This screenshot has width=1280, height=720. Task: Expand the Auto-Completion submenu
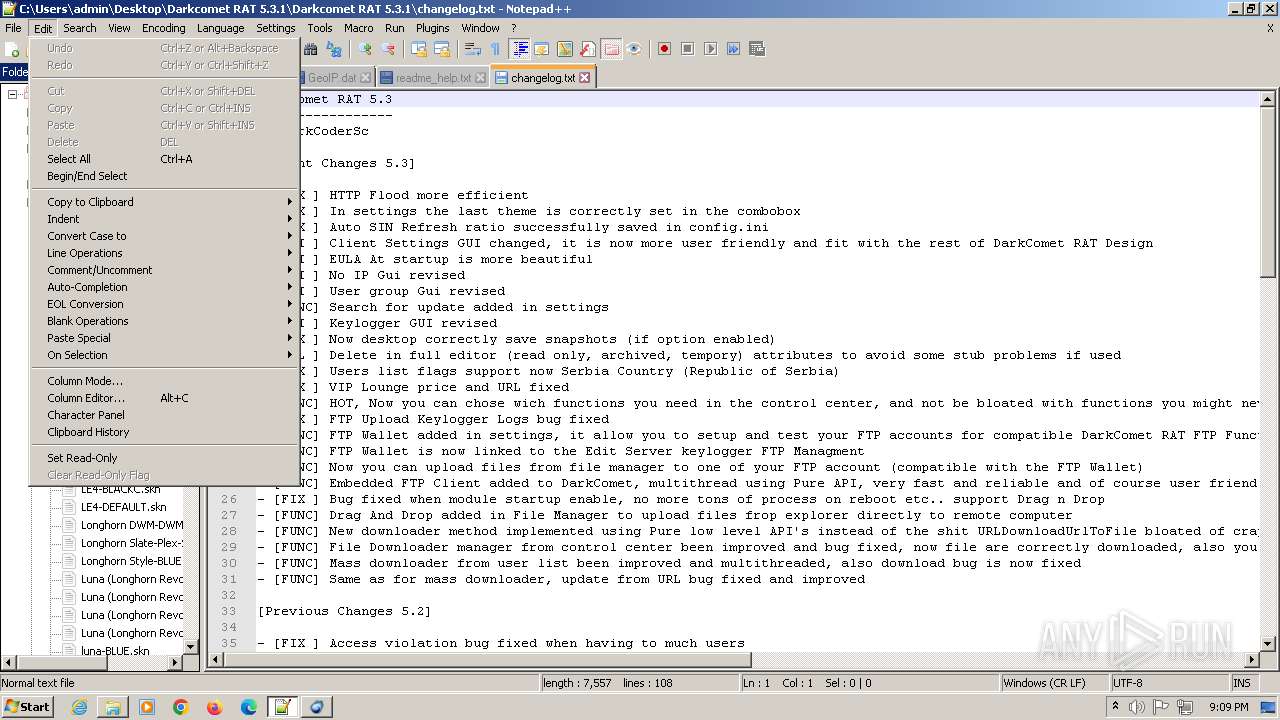165,287
